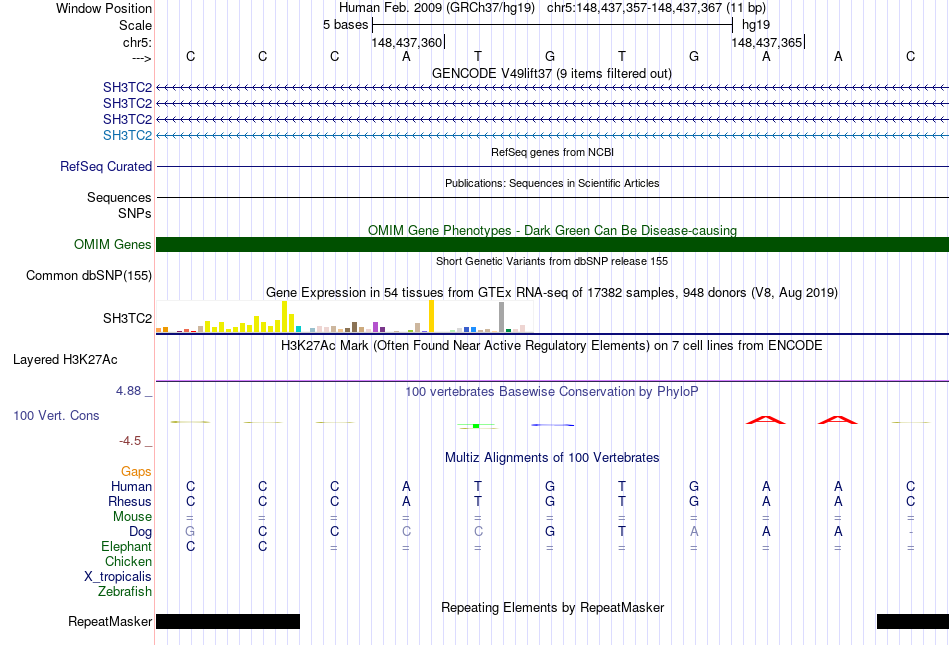Click 100 vertebrates Basewise Conservation by PhyloP

click(552, 392)
